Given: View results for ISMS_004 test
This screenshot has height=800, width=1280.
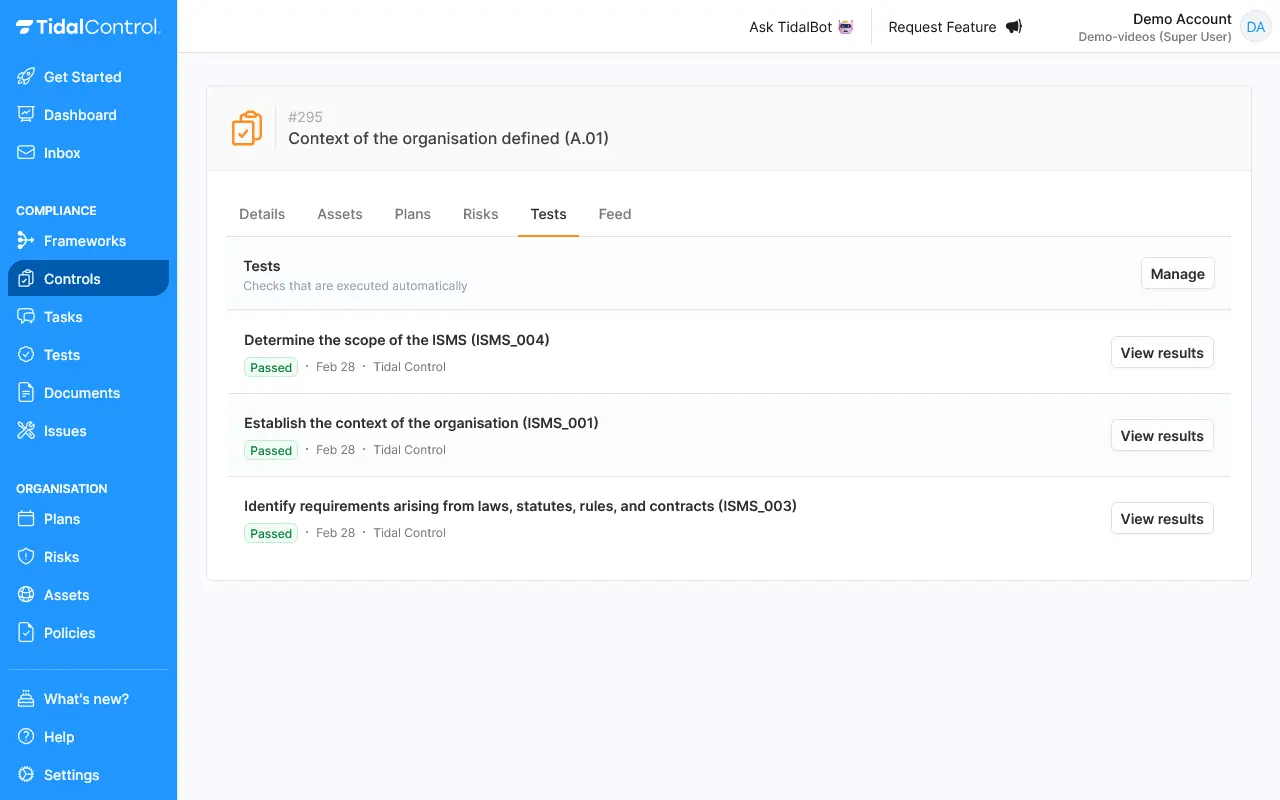Looking at the screenshot, I should 1162,353.
